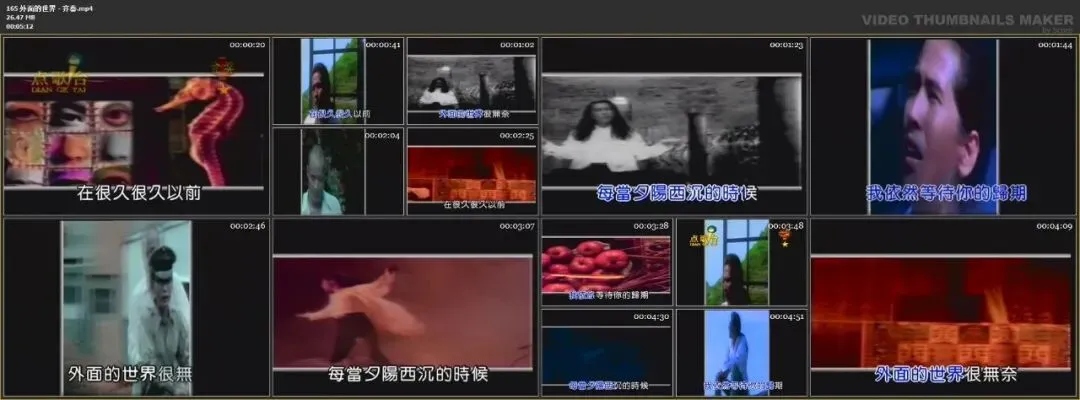Click the blue subtitle '我依然等待你的歸期' at 00:01:44
Image resolution: width=1080 pixels, height=400 pixels.
click(x=946, y=194)
